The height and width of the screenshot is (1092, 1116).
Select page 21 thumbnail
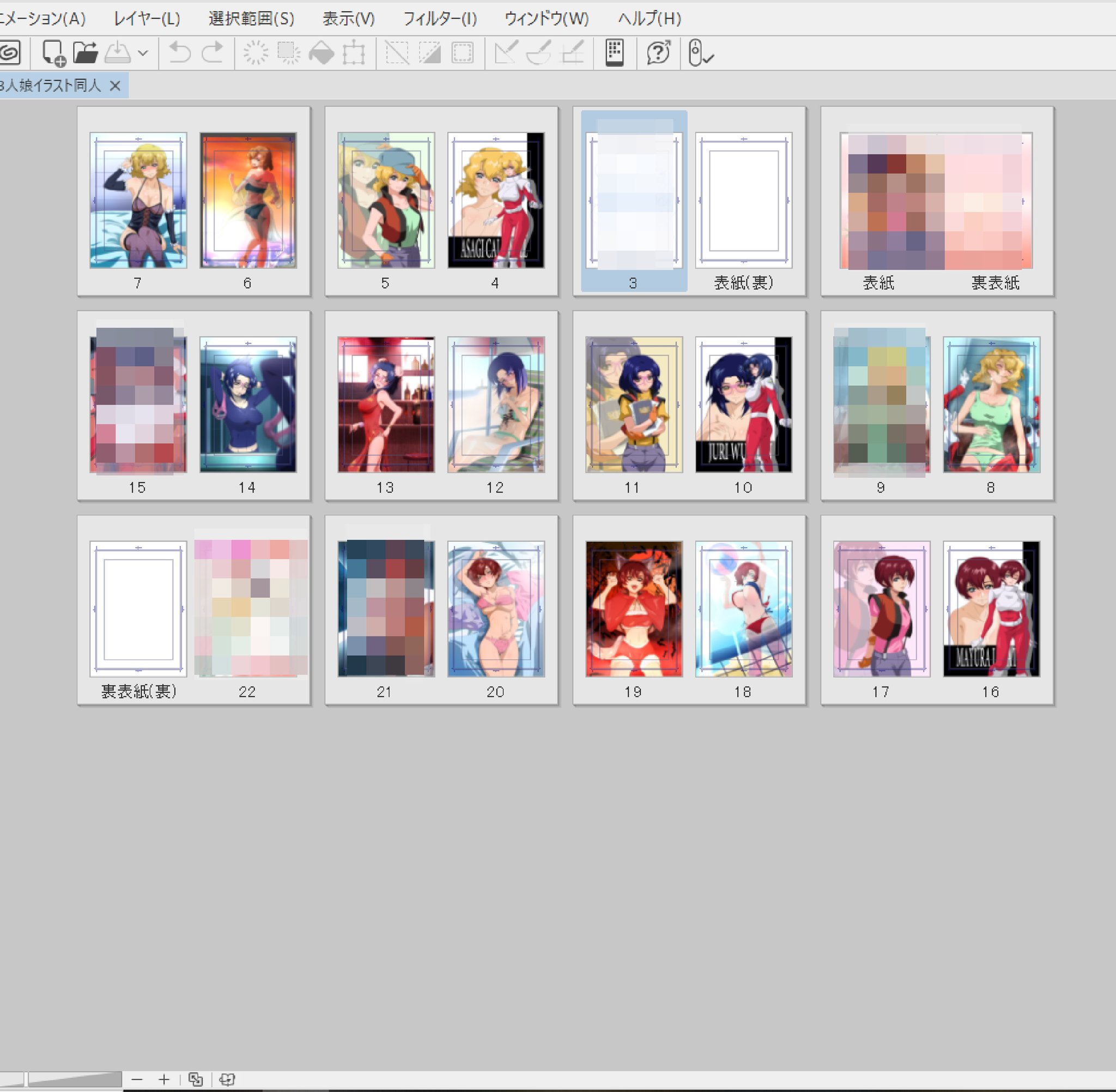click(386, 609)
